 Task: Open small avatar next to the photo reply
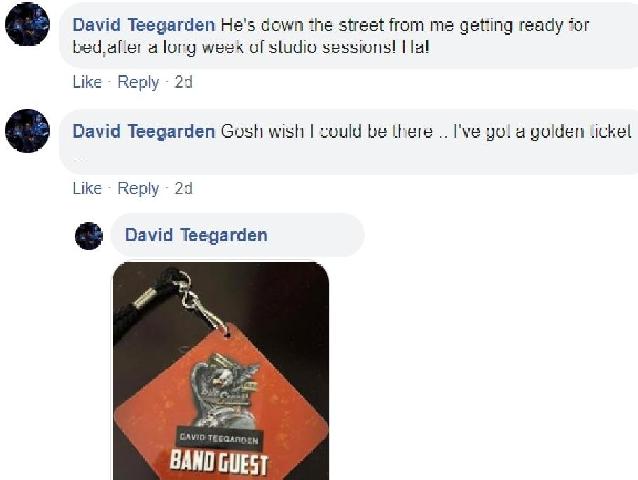pyautogui.click(x=89, y=236)
